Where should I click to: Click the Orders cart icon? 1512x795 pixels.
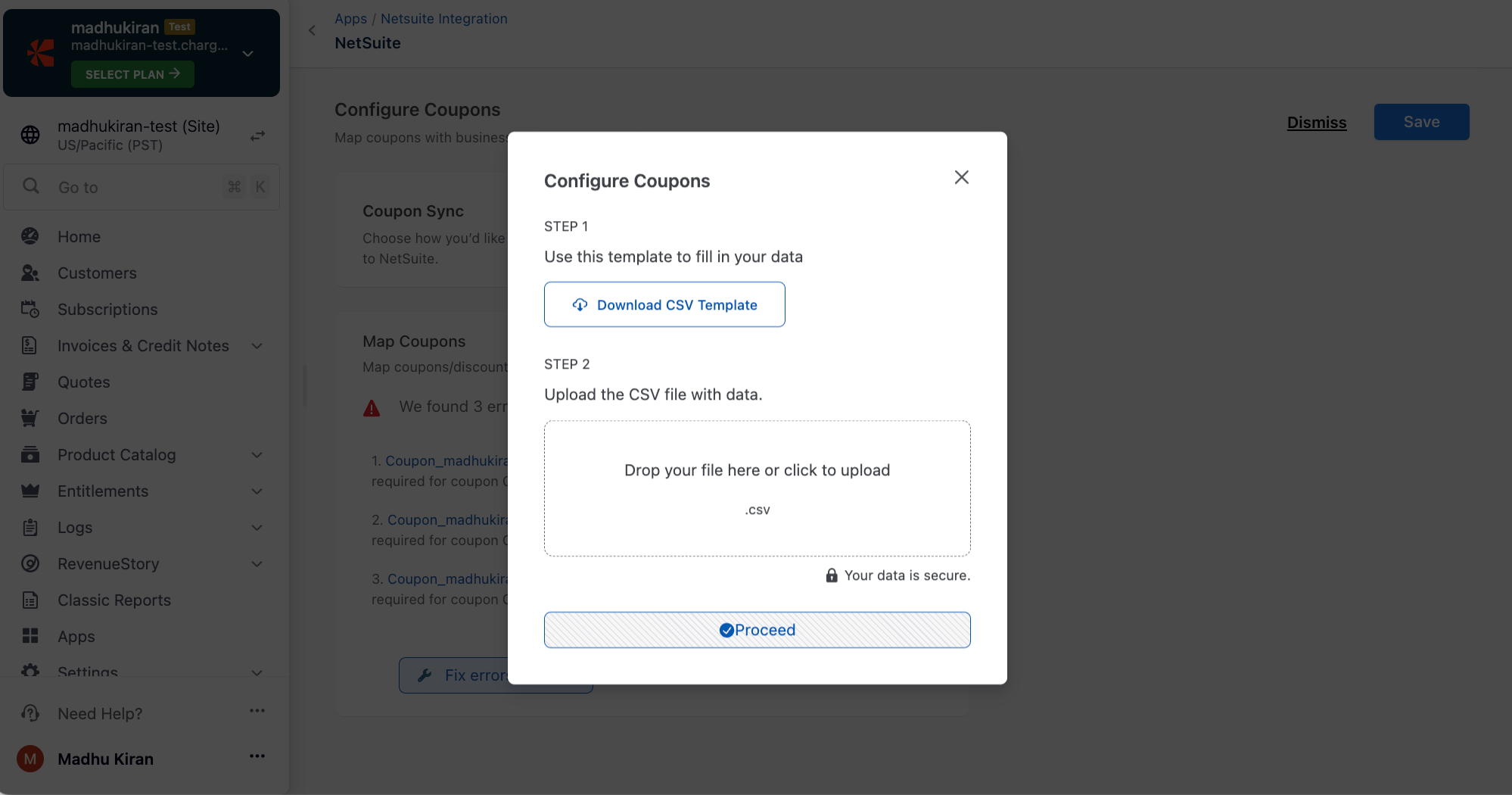(x=30, y=418)
